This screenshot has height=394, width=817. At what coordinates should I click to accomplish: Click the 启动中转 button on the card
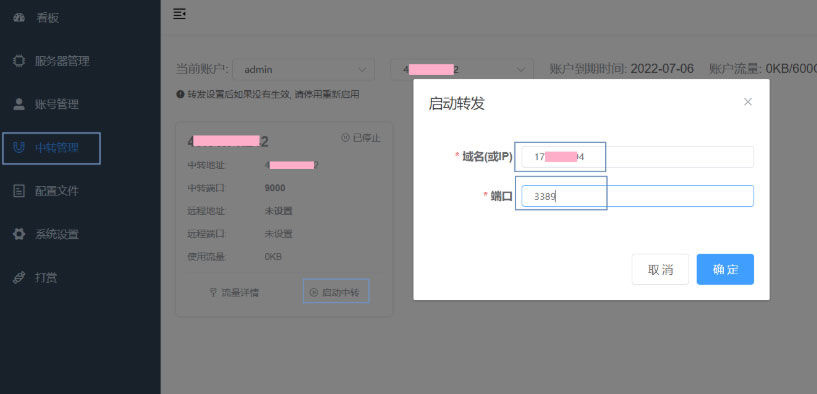[x=336, y=292]
